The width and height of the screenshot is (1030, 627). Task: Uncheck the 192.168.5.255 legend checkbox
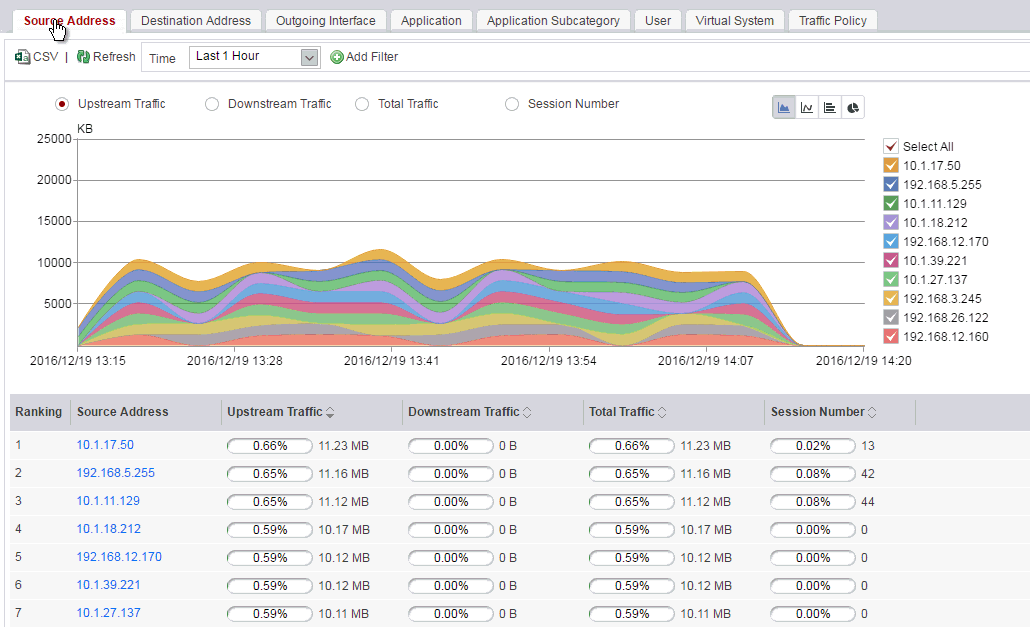pyautogui.click(x=891, y=184)
